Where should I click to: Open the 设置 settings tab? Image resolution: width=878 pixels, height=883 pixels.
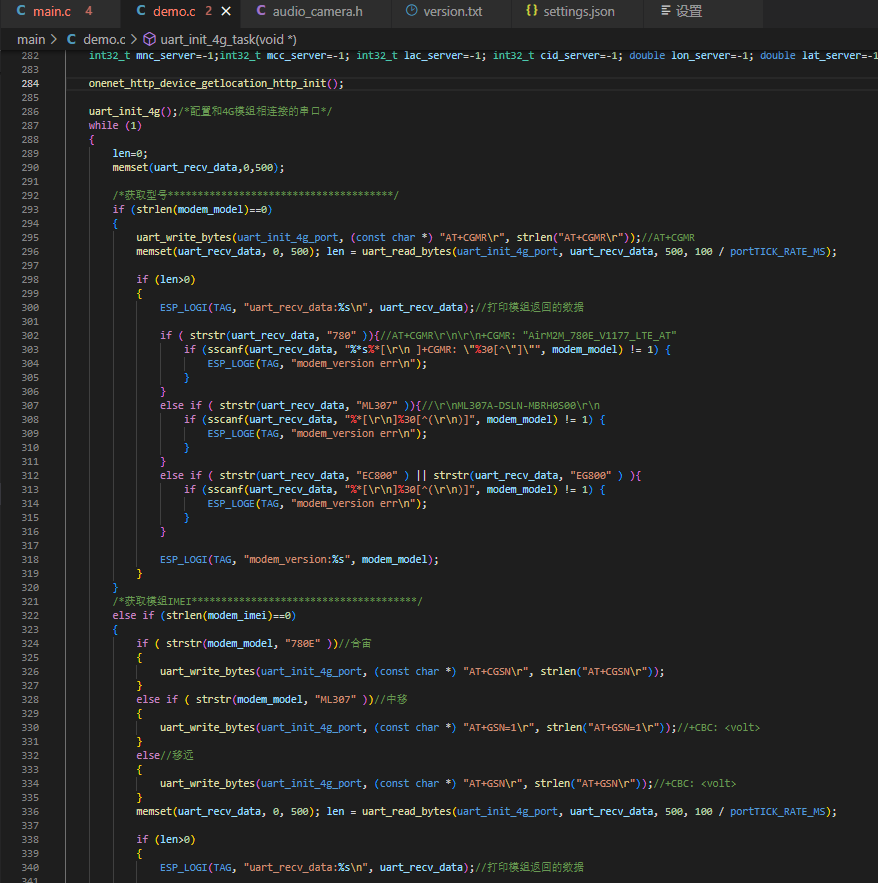coord(688,11)
